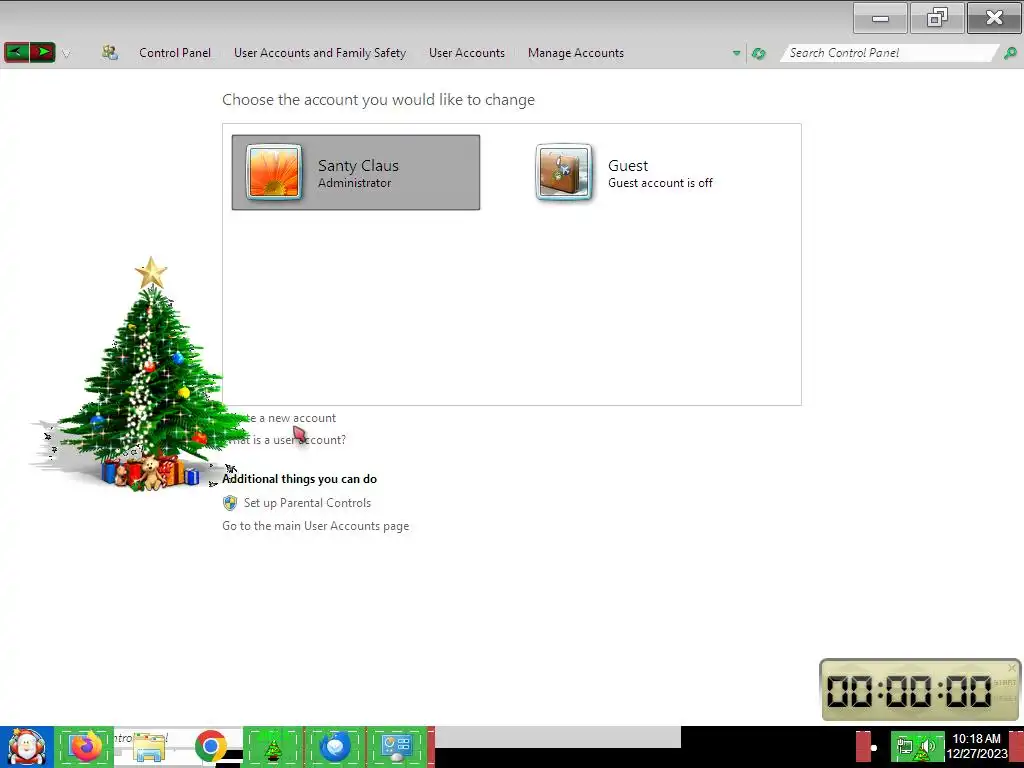The height and width of the screenshot is (768, 1024).
Task: Click the search magnifier icon
Action: [1010, 53]
